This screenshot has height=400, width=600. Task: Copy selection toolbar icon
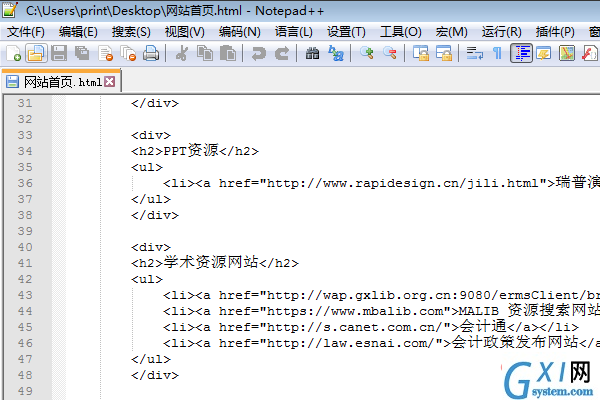[x=205, y=53]
